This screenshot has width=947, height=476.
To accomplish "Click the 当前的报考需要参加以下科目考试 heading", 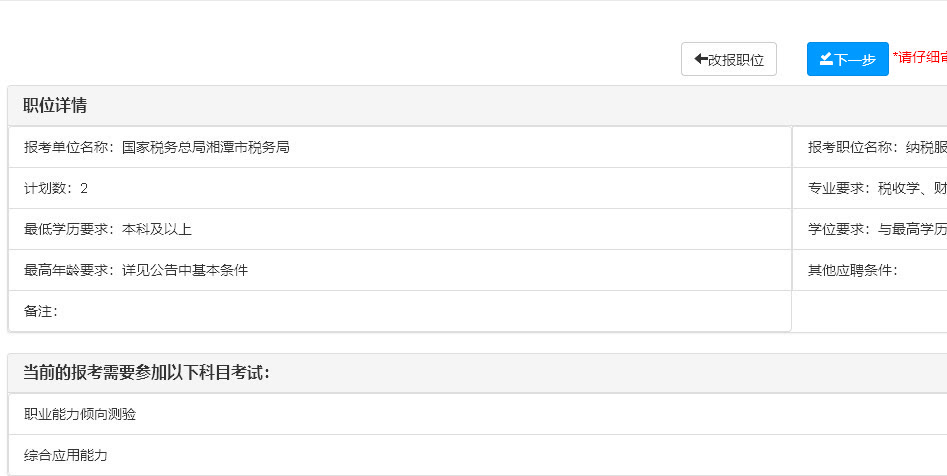I will coord(146,373).
